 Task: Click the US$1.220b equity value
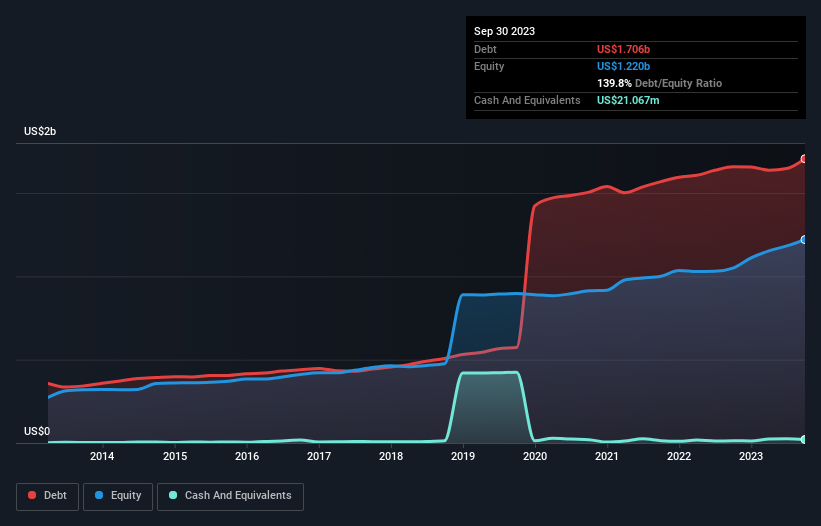pyautogui.click(x=623, y=66)
